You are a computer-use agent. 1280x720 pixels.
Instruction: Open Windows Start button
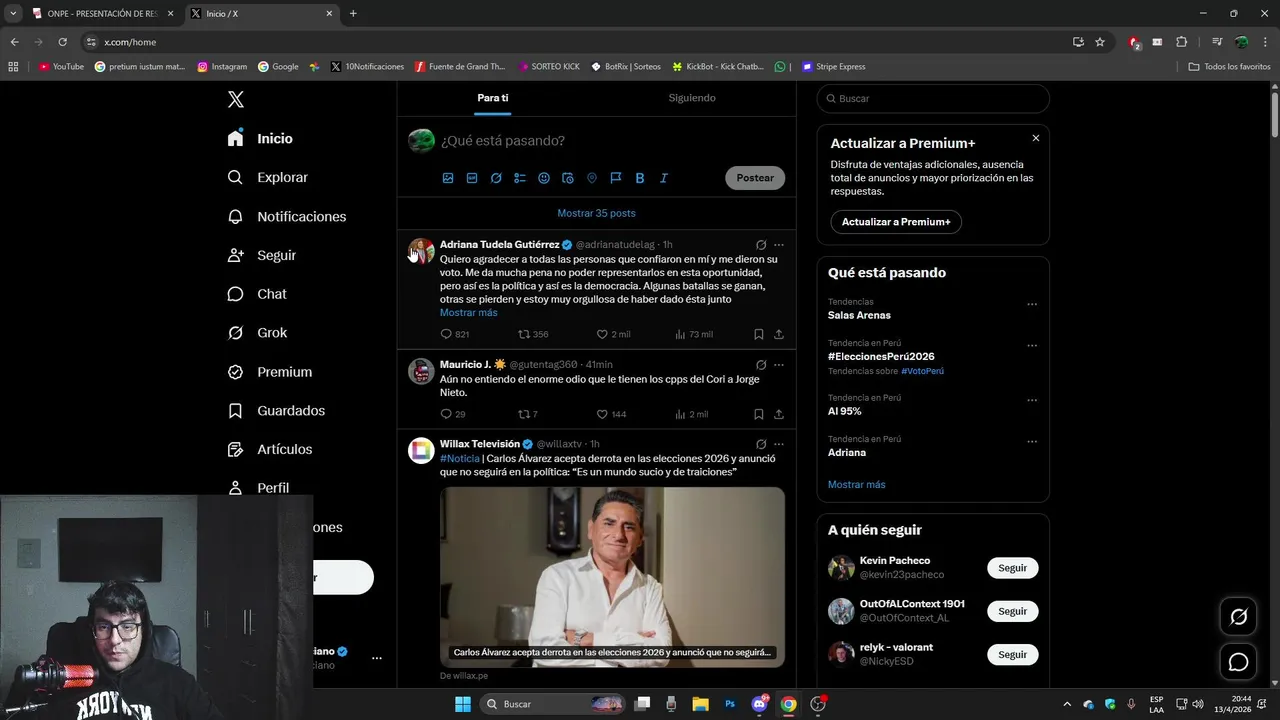point(463,704)
